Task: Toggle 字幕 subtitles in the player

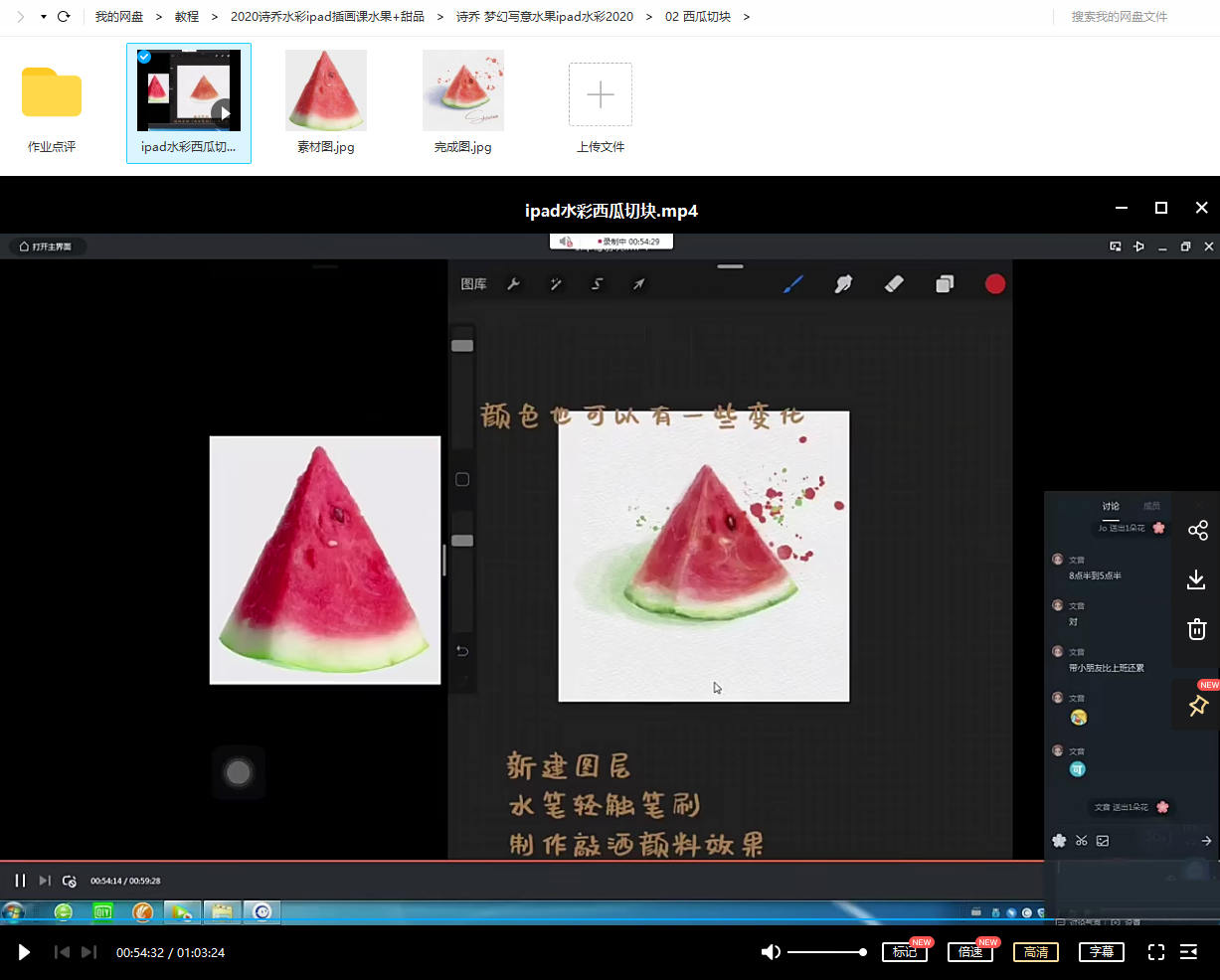Action: click(x=1101, y=952)
